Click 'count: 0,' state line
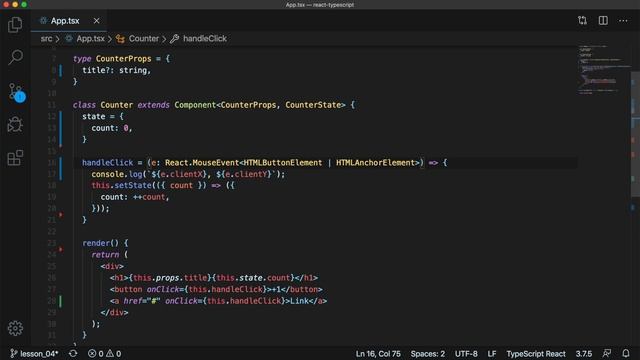The image size is (640, 360). [x=111, y=128]
